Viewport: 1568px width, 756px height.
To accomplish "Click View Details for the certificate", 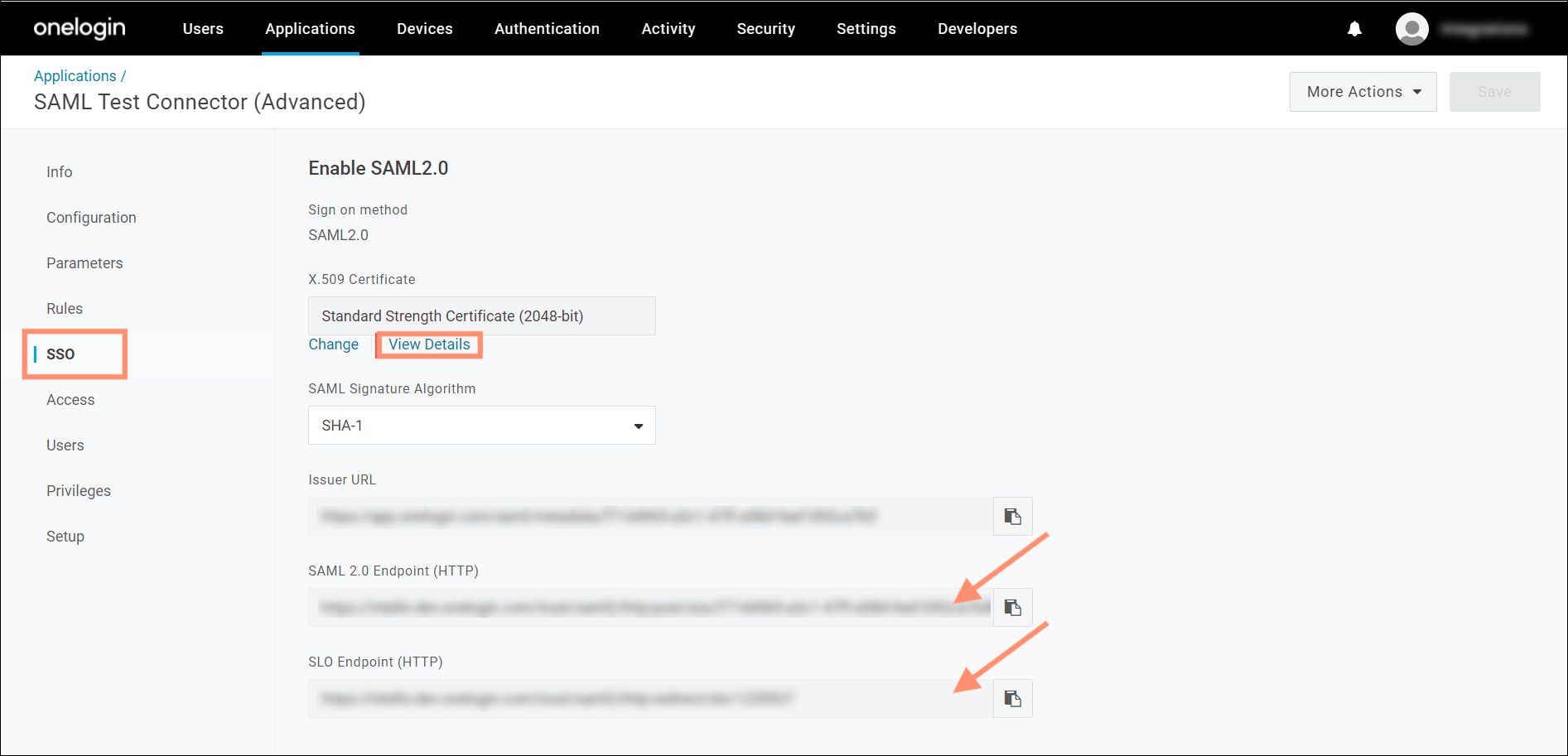I will [x=429, y=344].
